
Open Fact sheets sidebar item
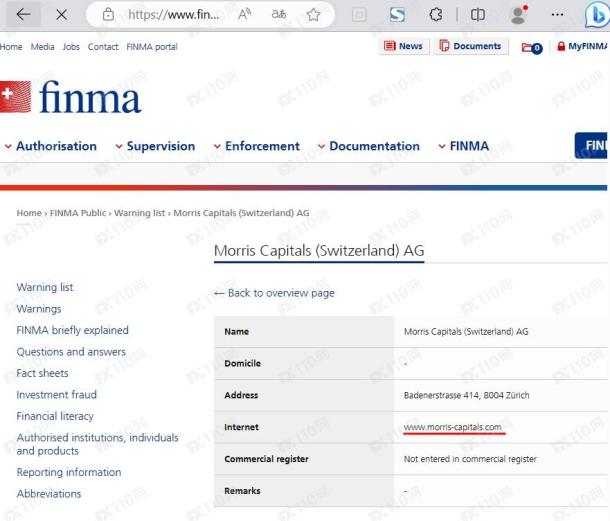(x=42, y=373)
